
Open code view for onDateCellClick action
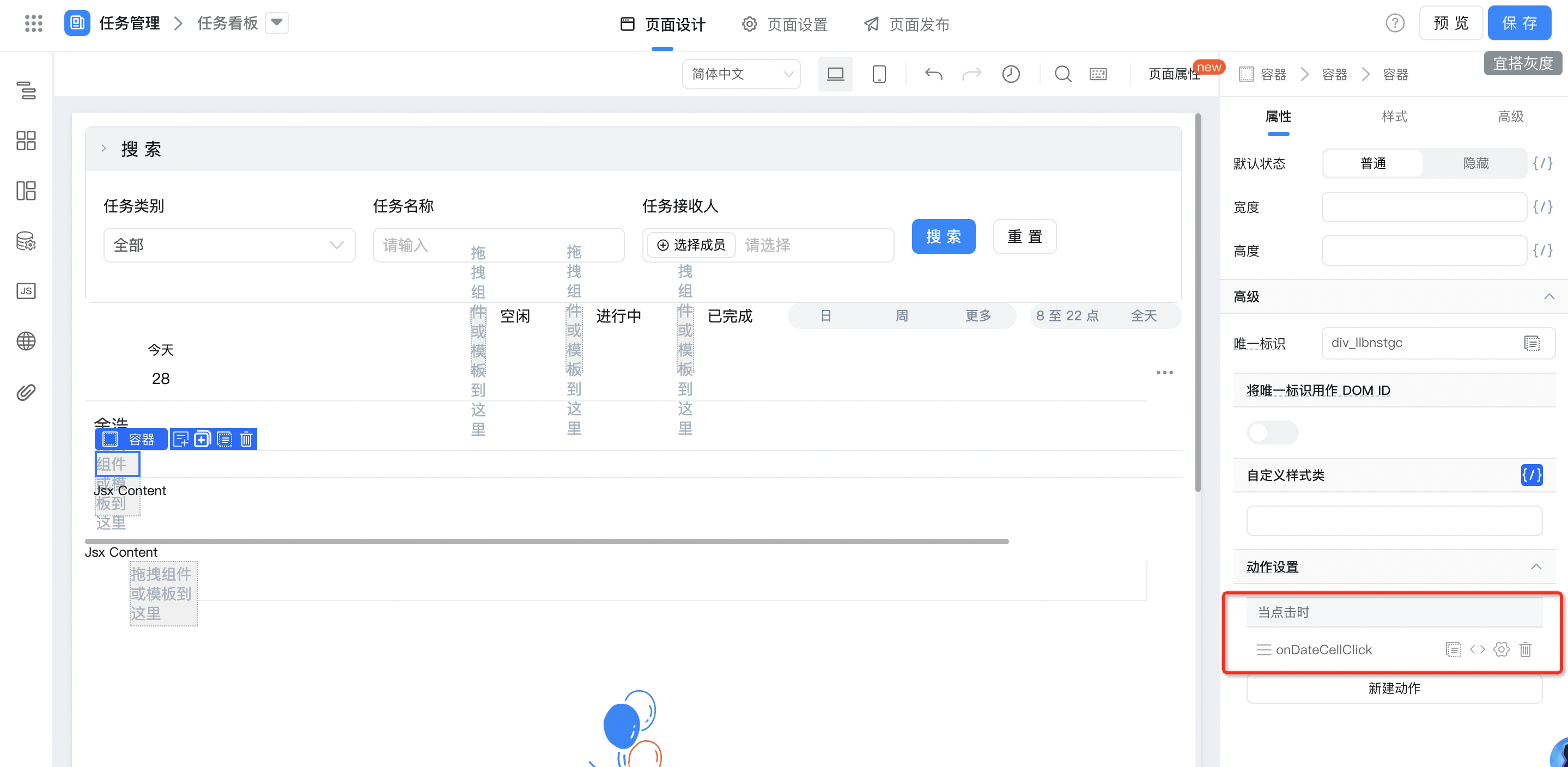point(1478,649)
